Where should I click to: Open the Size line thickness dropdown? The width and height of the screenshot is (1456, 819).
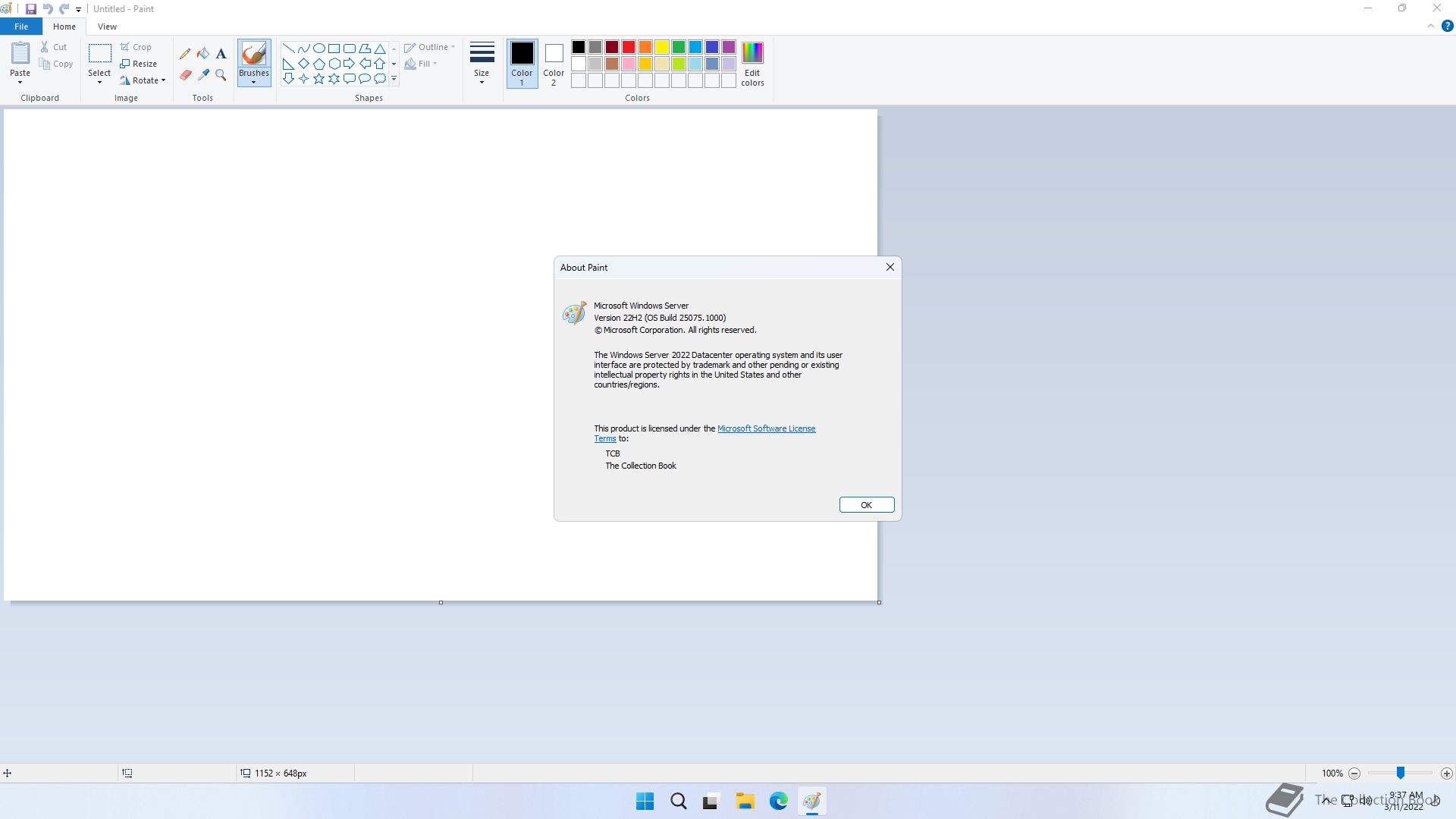(x=482, y=64)
